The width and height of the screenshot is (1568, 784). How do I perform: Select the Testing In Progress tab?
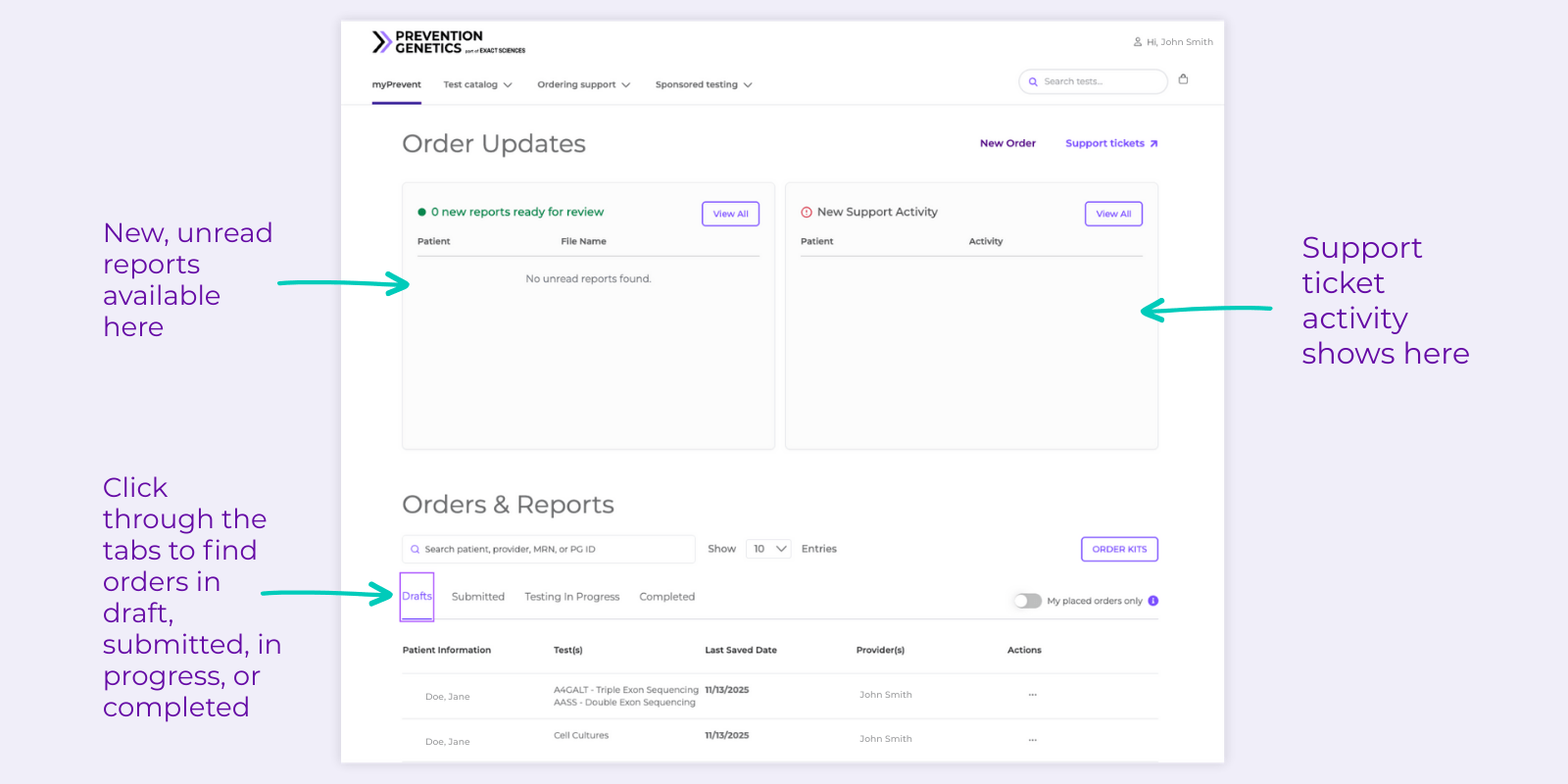coord(571,597)
